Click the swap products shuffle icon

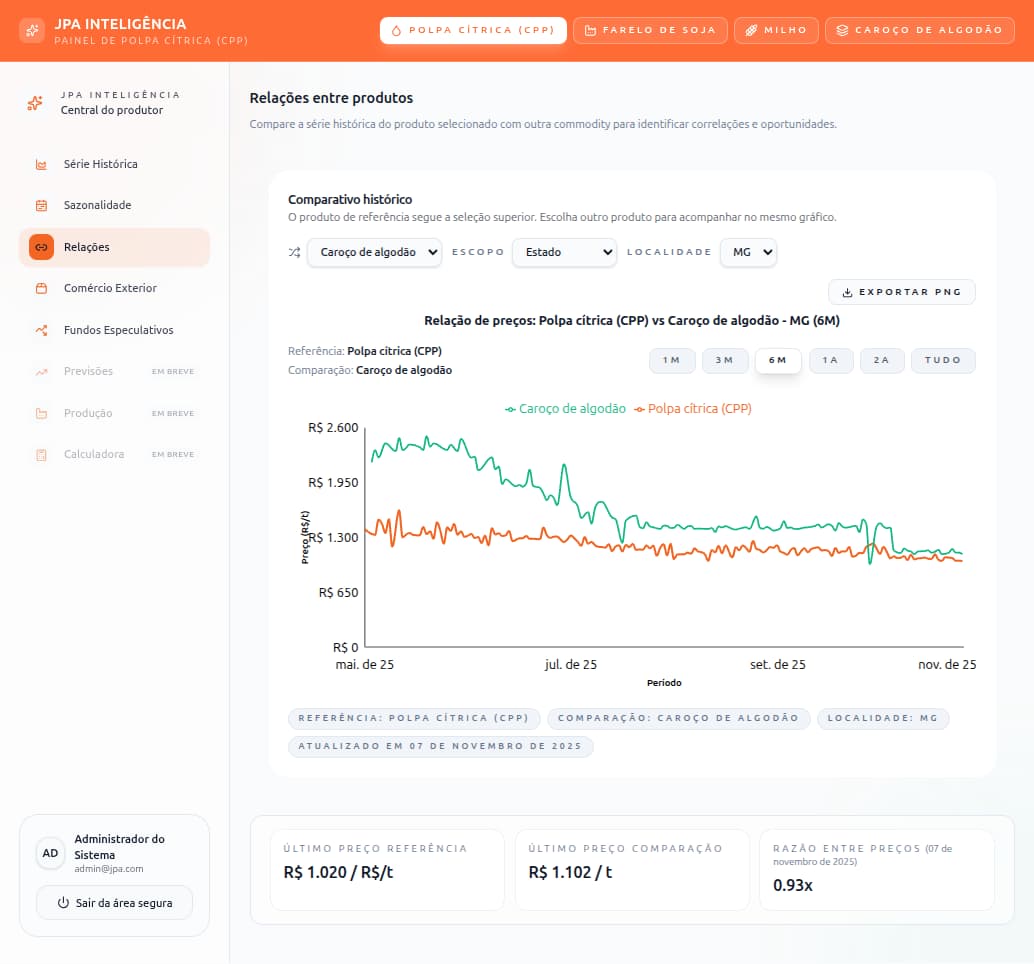tap(293, 253)
